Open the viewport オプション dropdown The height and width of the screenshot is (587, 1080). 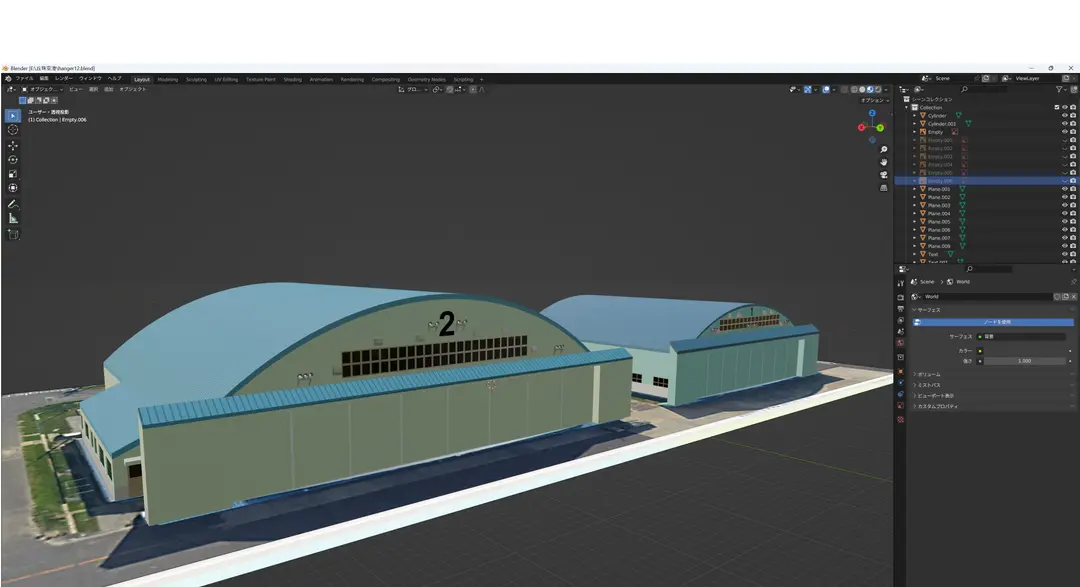[875, 101]
